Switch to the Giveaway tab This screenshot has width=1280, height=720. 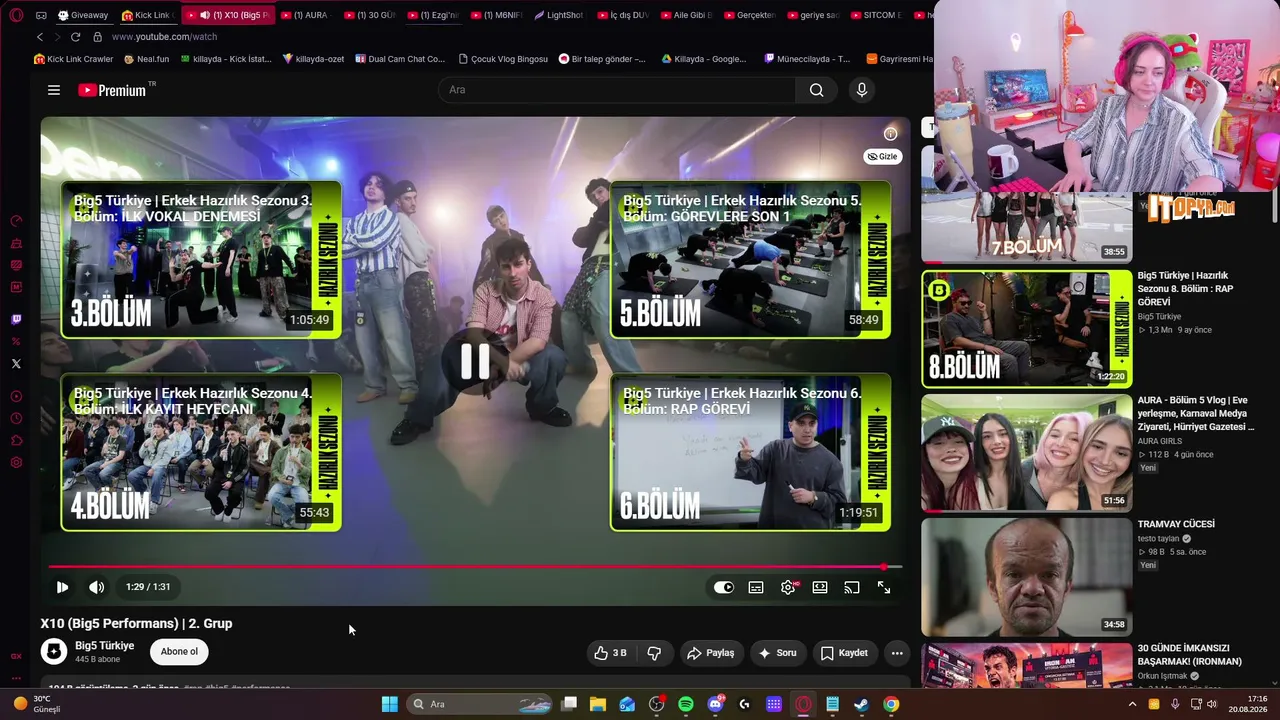click(83, 15)
